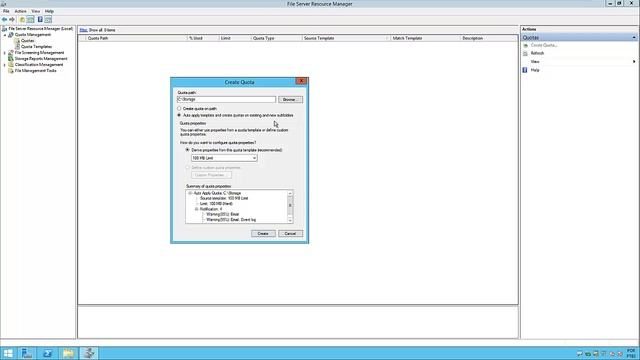Viewport: 640px width, 360px height.
Task: Open Server Manager from the taskbar
Action: click(27, 353)
